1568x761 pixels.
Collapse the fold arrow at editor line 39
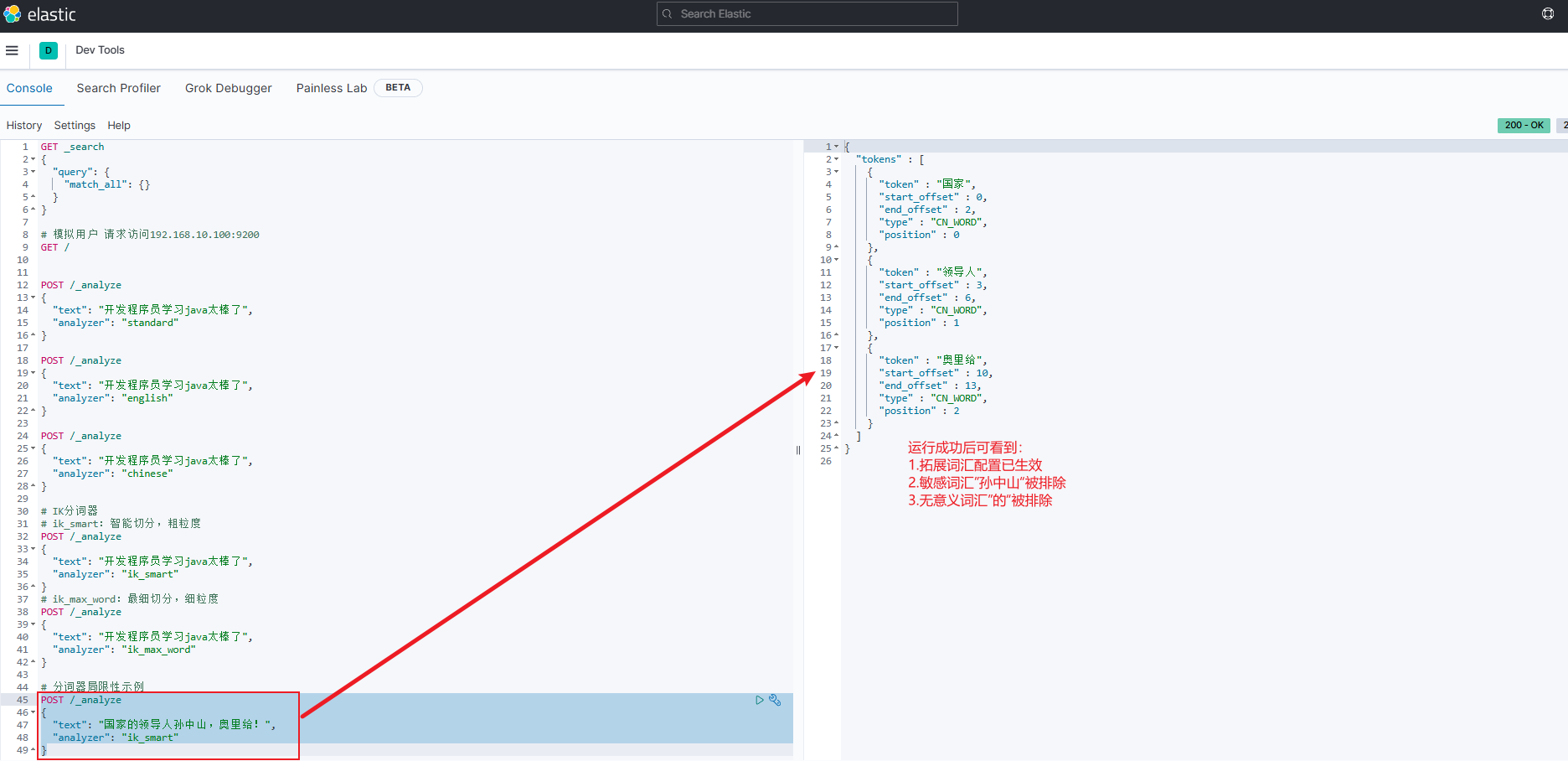(x=33, y=624)
